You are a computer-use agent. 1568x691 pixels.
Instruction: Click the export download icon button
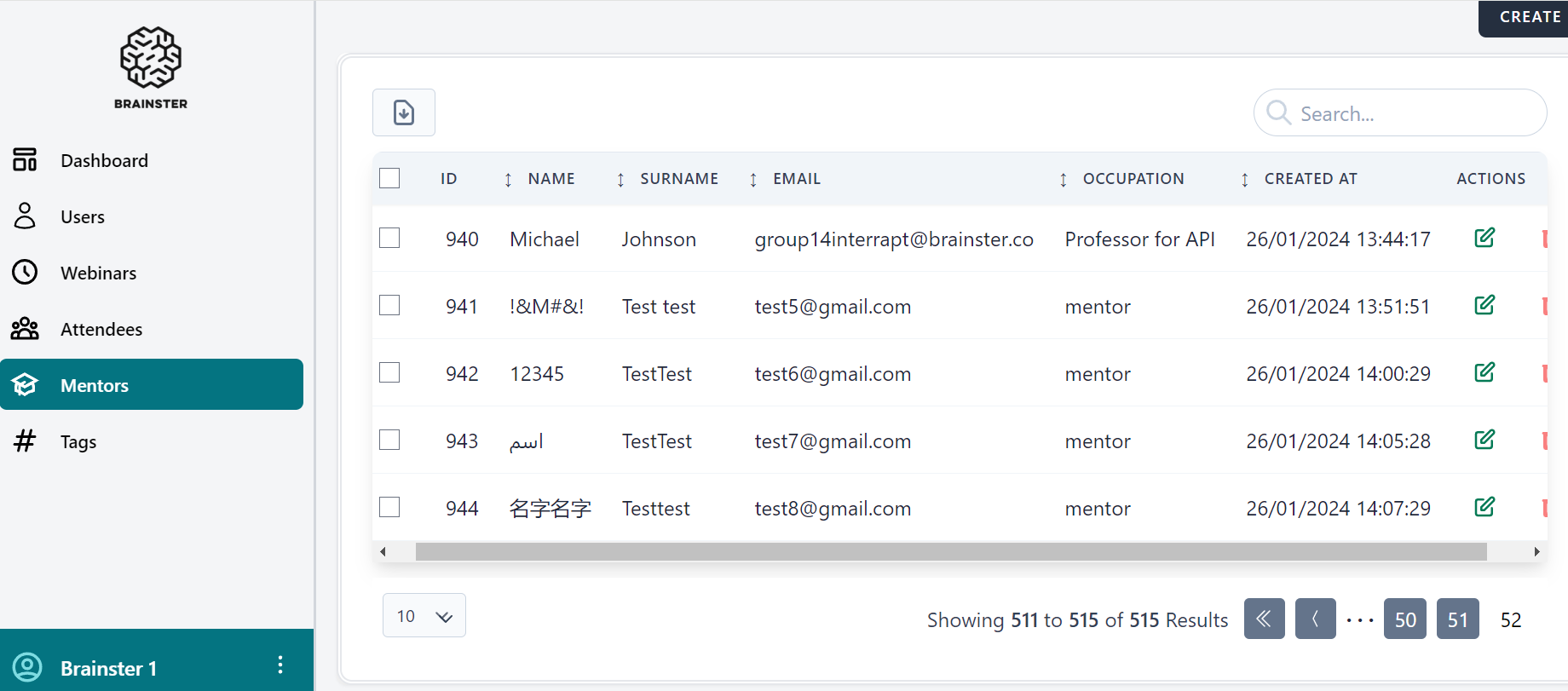pos(403,112)
